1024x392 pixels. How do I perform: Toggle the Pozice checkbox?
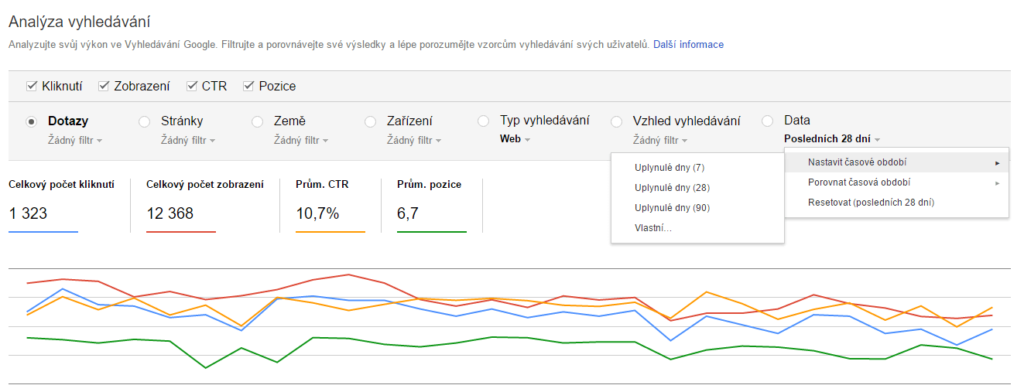pos(248,86)
